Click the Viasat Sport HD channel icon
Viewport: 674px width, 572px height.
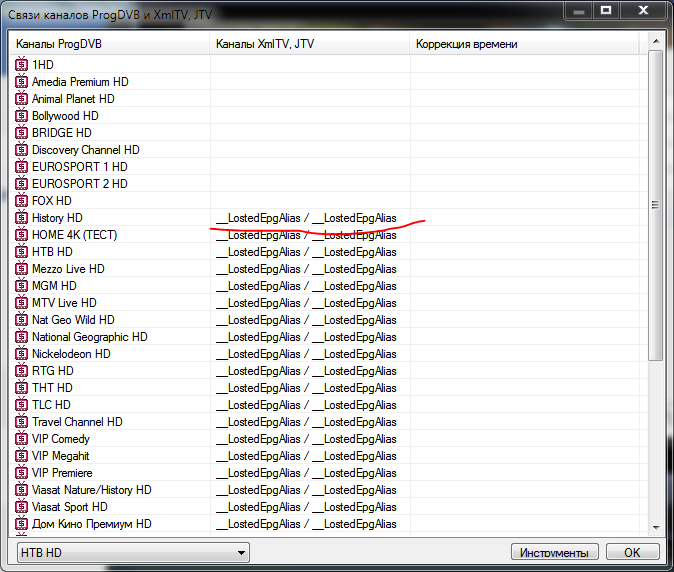click(22, 507)
